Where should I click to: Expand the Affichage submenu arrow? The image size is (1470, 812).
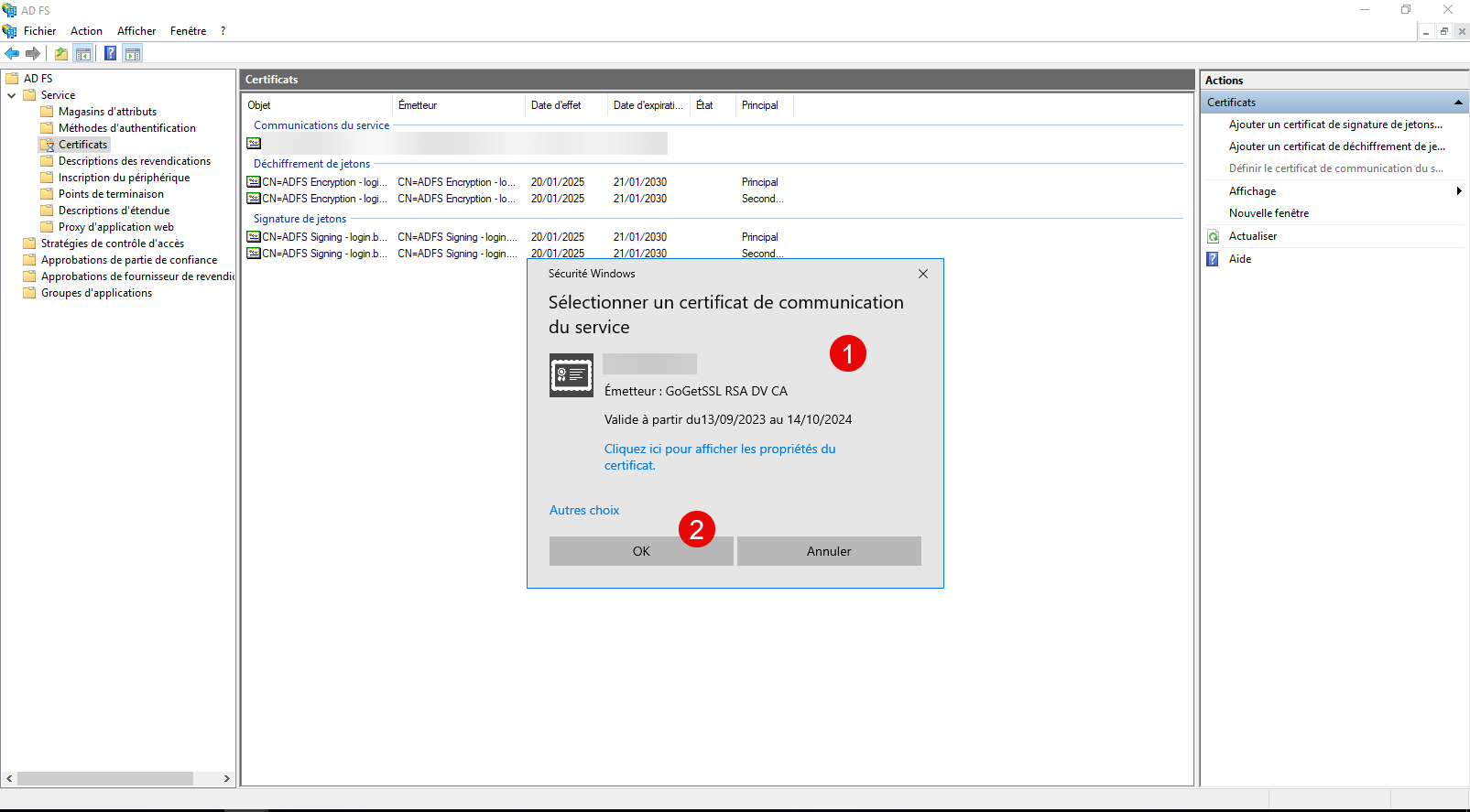pyautogui.click(x=1458, y=191)
